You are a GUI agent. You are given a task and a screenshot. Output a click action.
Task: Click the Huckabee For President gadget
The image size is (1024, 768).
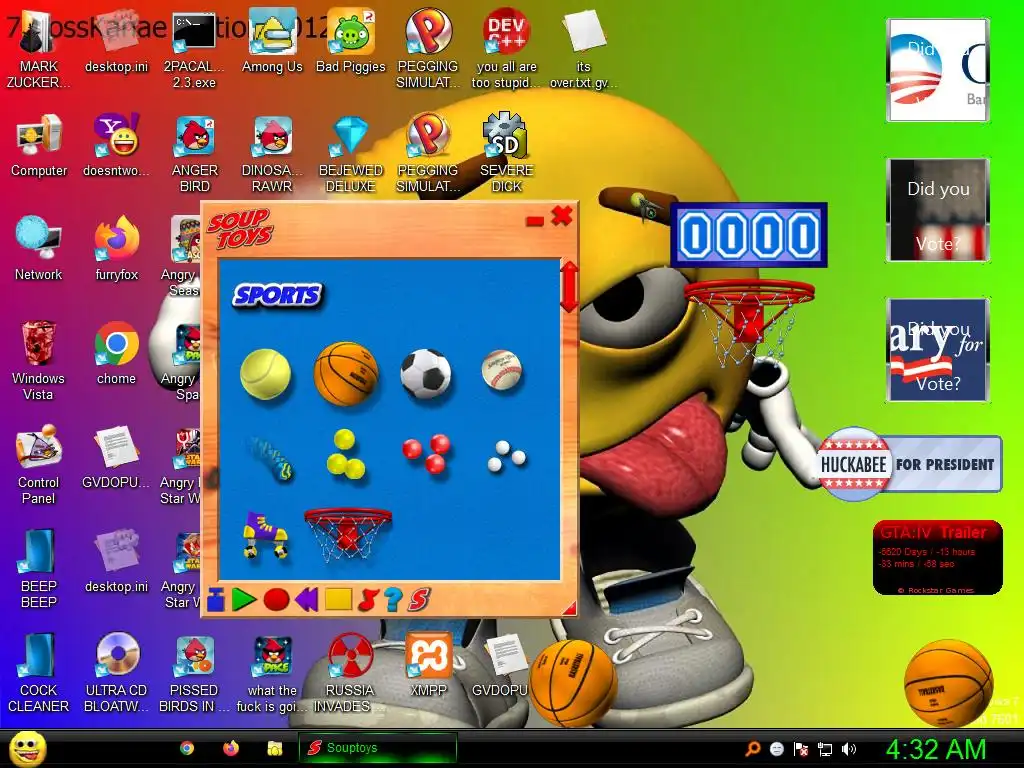click(x=909, y=464)
